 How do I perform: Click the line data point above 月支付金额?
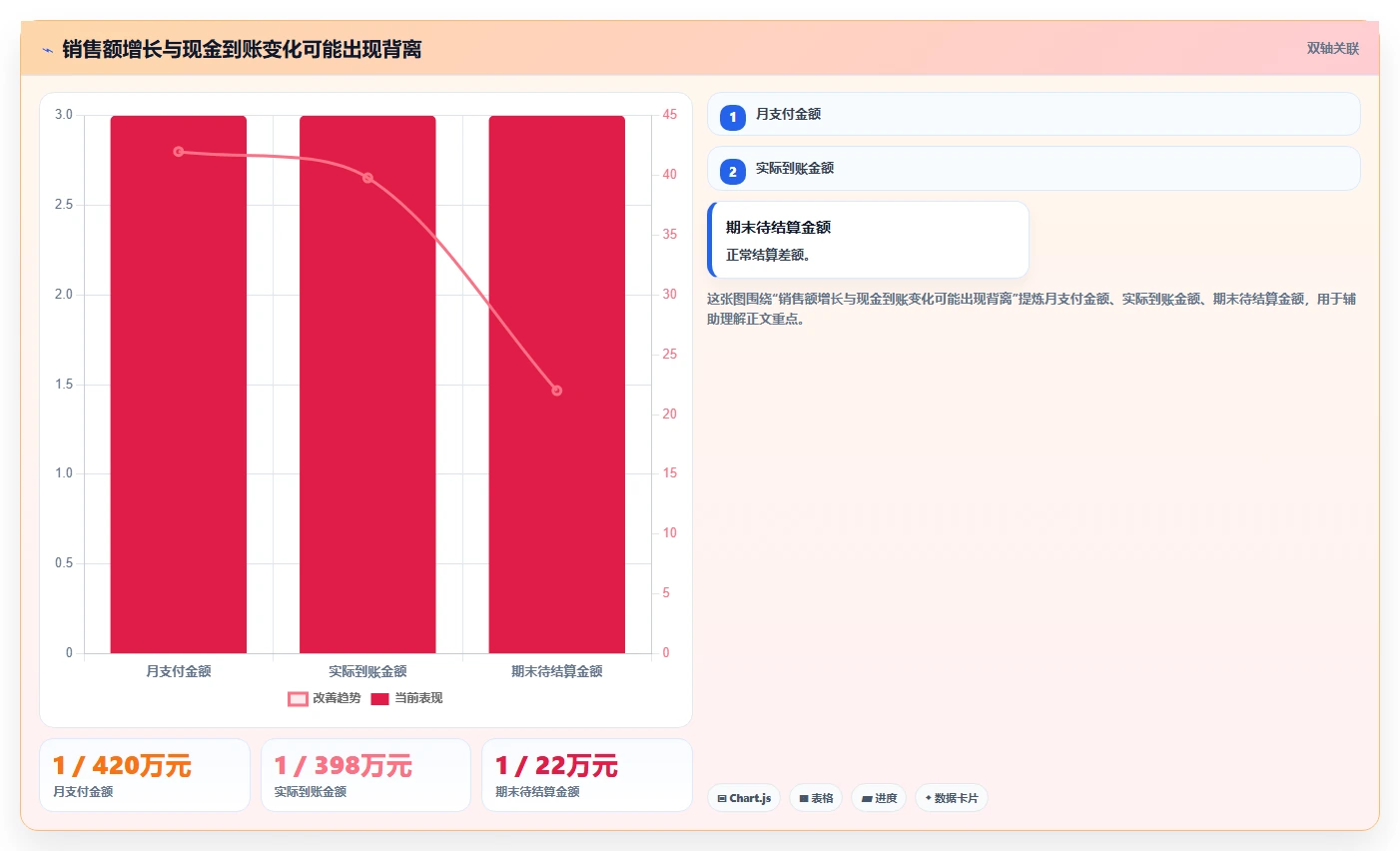(x=179, y=152)
